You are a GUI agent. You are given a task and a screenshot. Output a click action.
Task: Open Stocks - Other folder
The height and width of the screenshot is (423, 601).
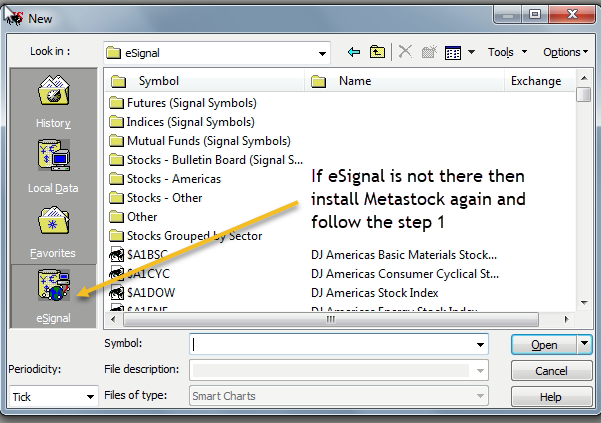pos(155,198)
